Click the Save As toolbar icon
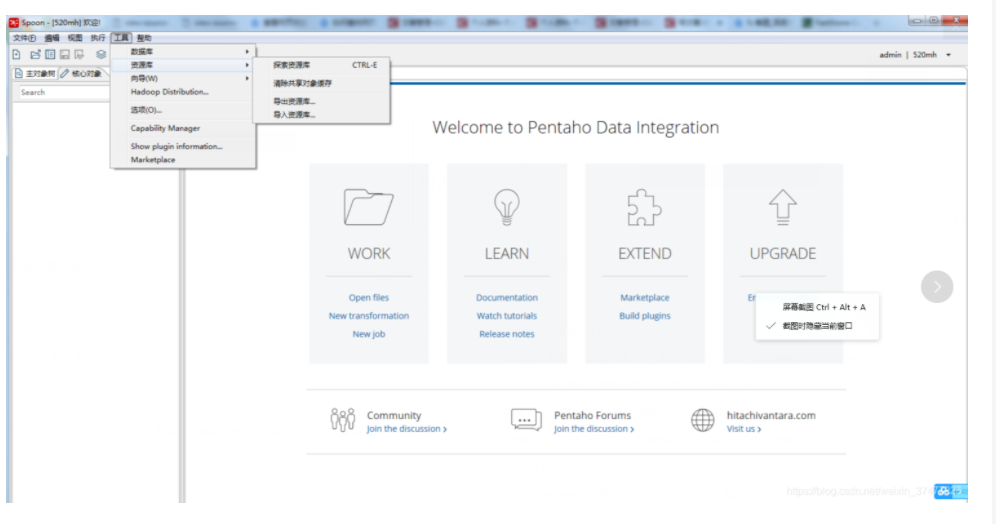 point(79,55)
